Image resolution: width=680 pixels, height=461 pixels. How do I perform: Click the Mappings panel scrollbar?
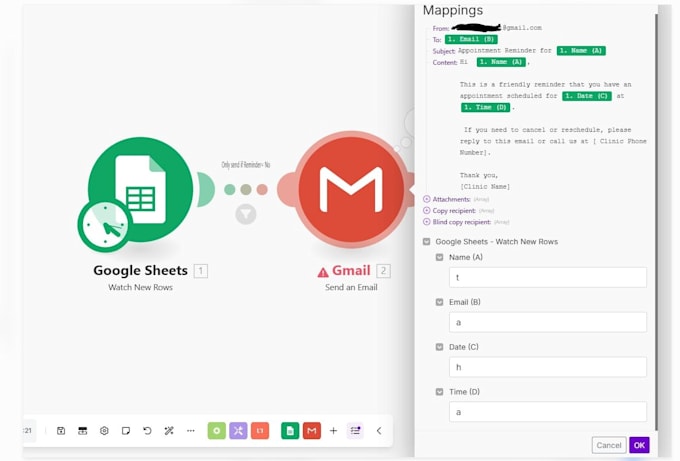pos(656,221)
